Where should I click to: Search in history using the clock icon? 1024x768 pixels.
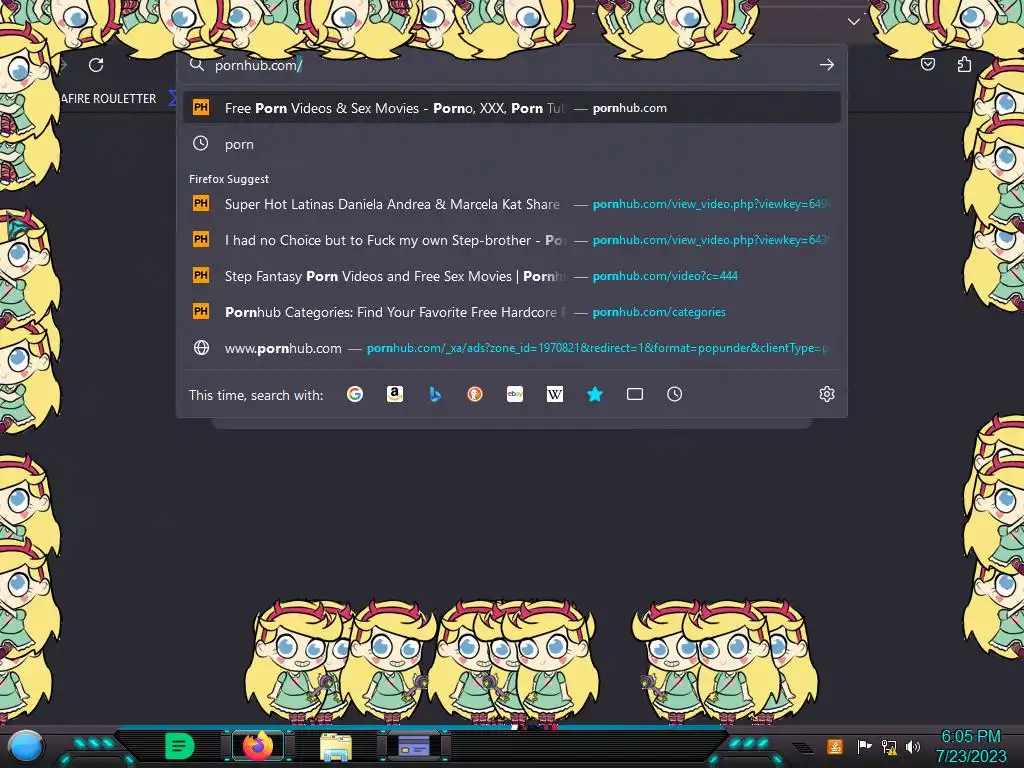click(x=675, y=394)
